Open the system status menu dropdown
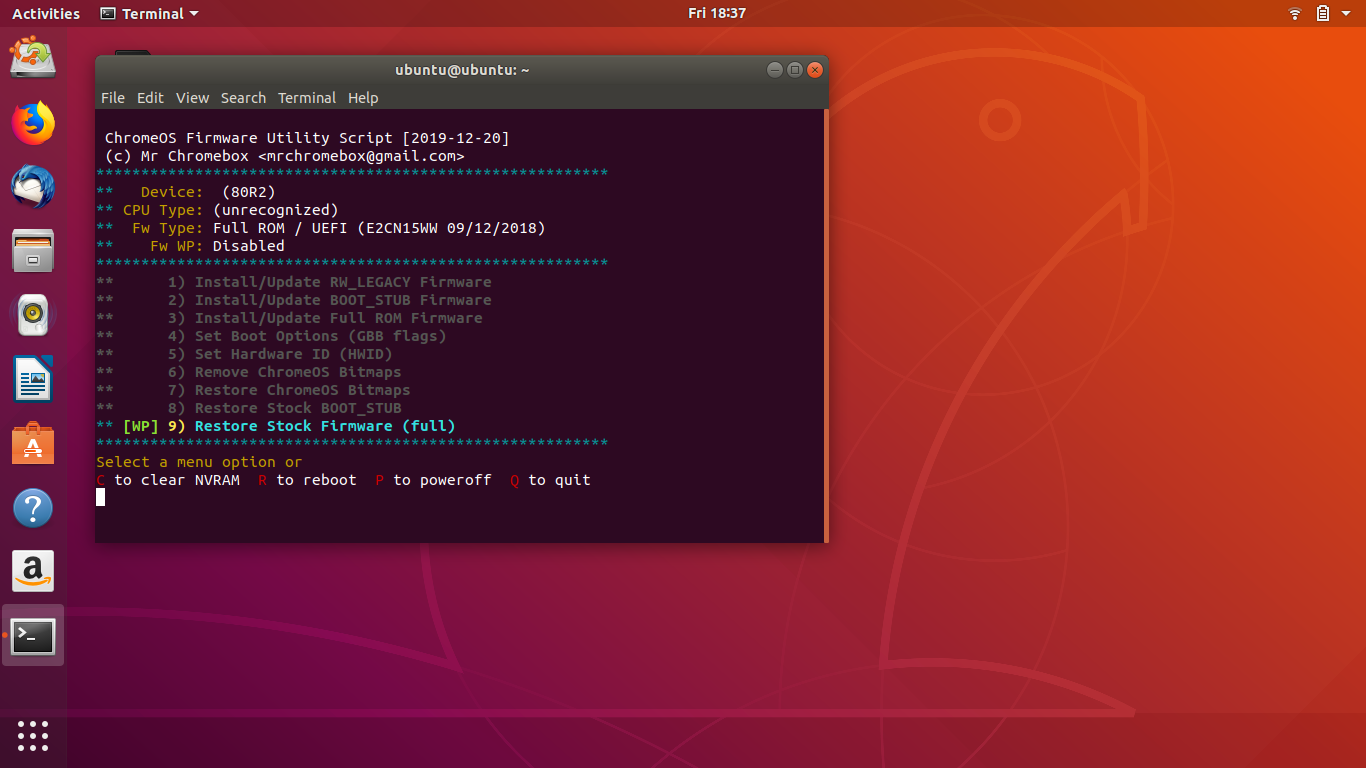 [1346, 13]
